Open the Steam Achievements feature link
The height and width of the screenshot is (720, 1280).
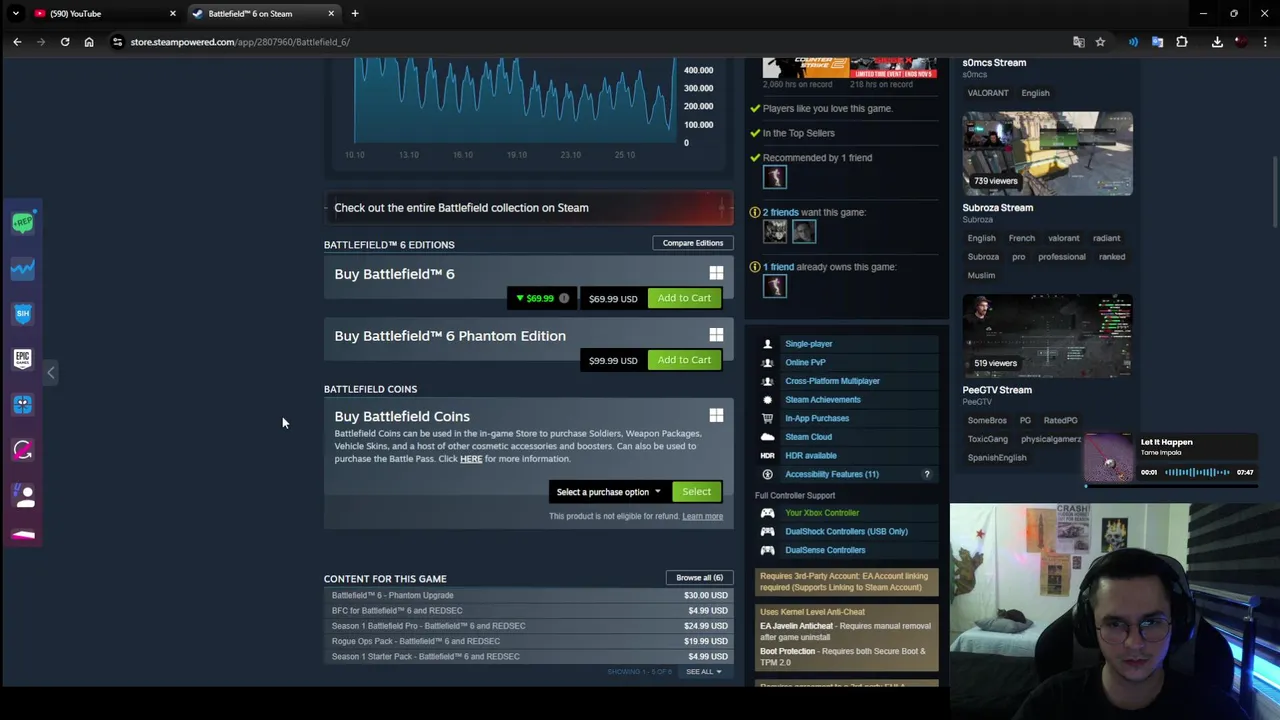(x=822, y=400)
